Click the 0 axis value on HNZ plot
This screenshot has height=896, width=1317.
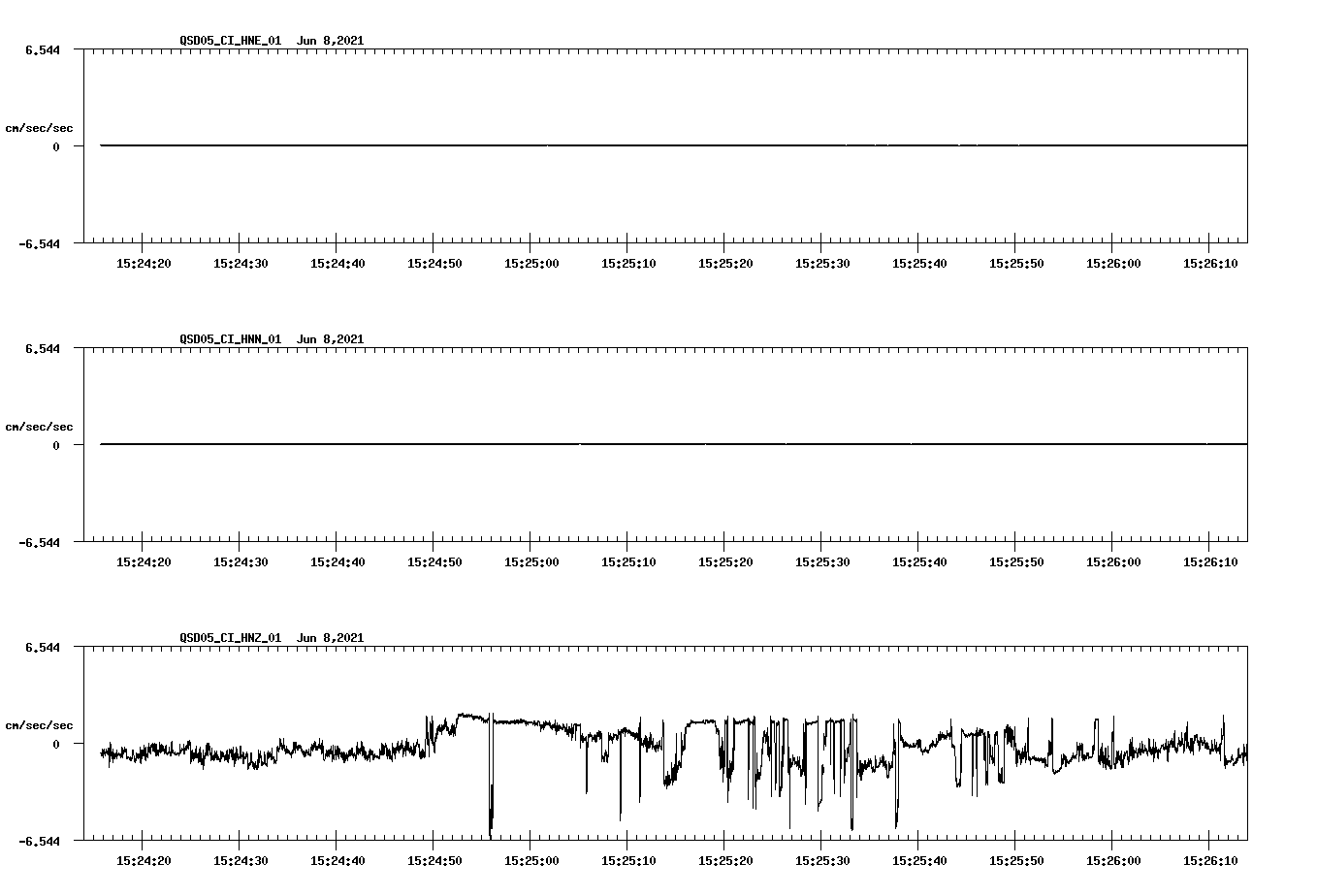pyautogui.click(x=56, y=745)
